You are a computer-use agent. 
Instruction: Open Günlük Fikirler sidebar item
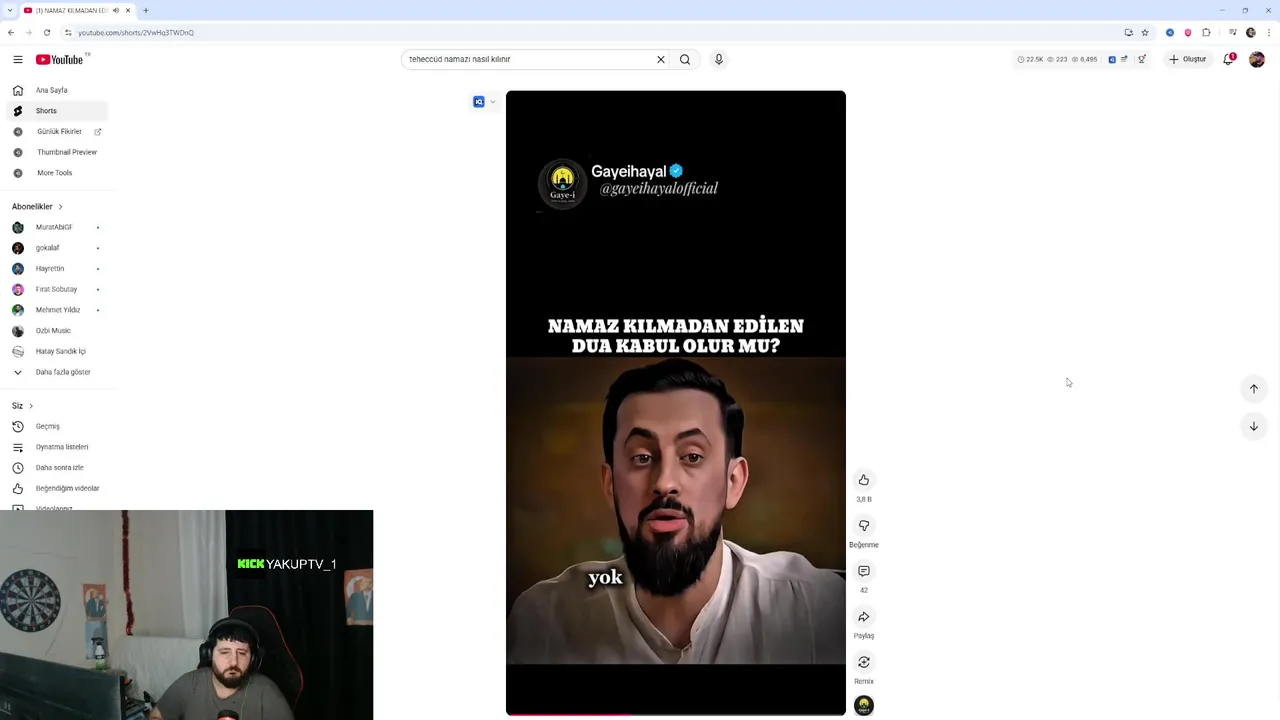[56, 131]
